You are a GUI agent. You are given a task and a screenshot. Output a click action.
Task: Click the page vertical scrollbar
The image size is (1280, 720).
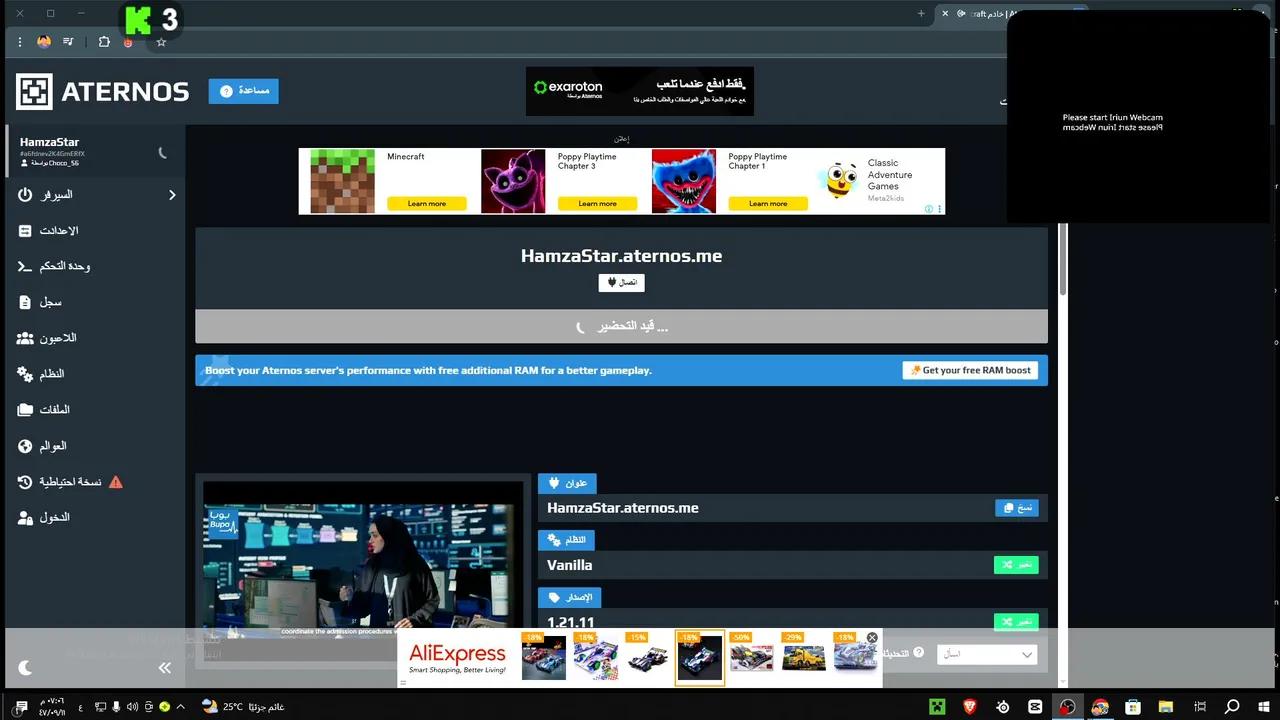click(1064, 260)
